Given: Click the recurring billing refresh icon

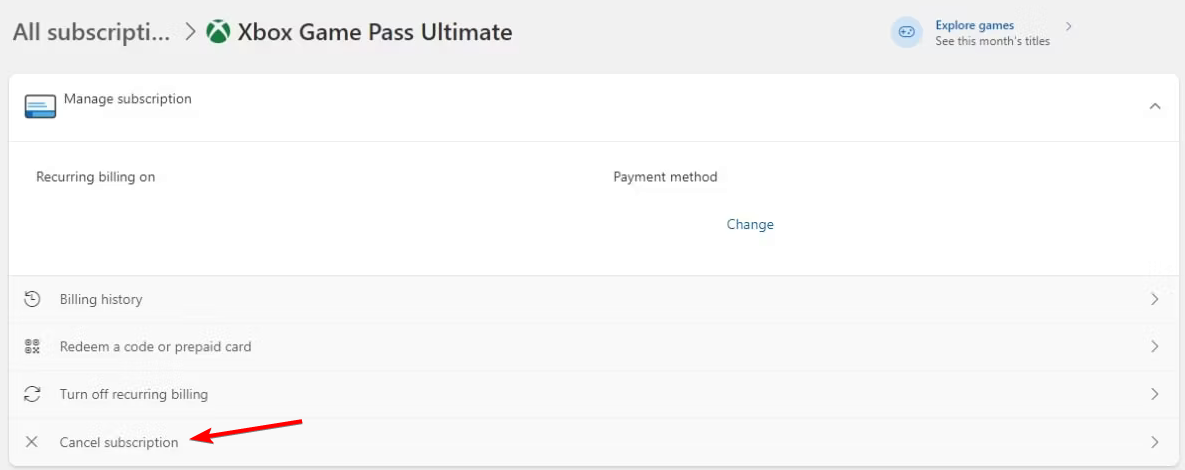Looking at the screenshot, I should click(32, 394).
